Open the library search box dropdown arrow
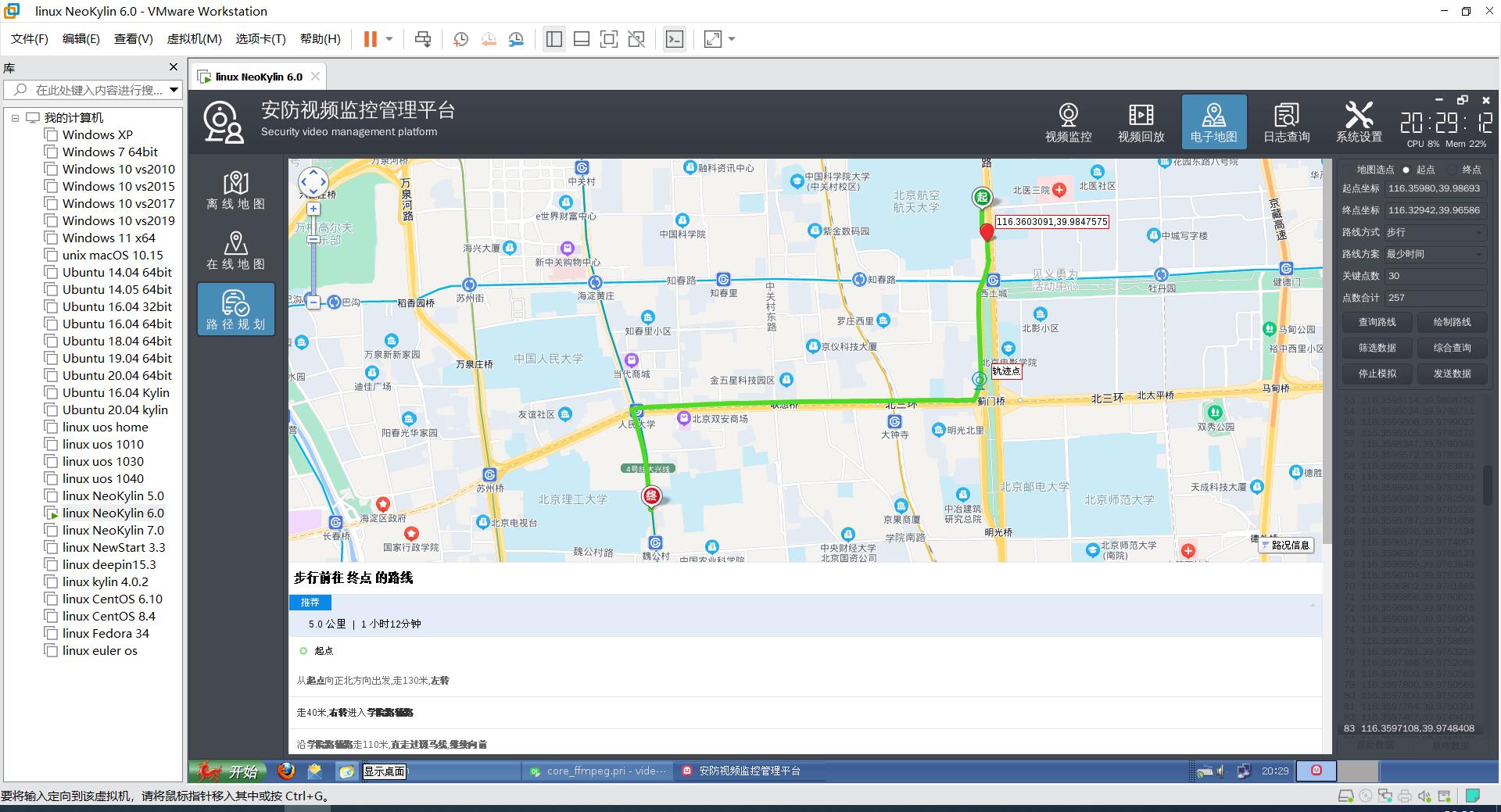This screenshot has width=1501, height=812. pos(174,90)
